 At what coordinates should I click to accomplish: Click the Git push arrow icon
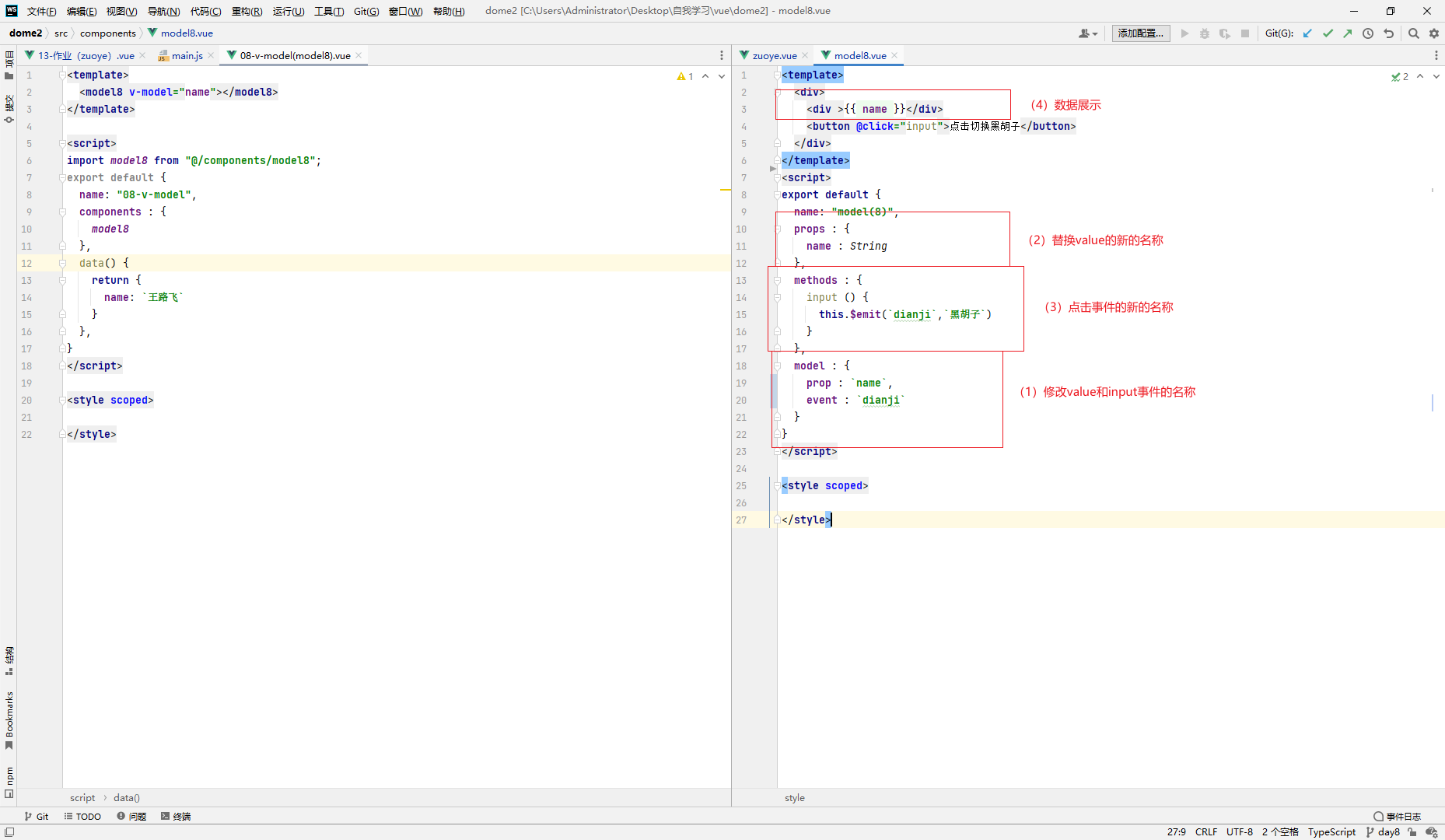click(1347, 33)
